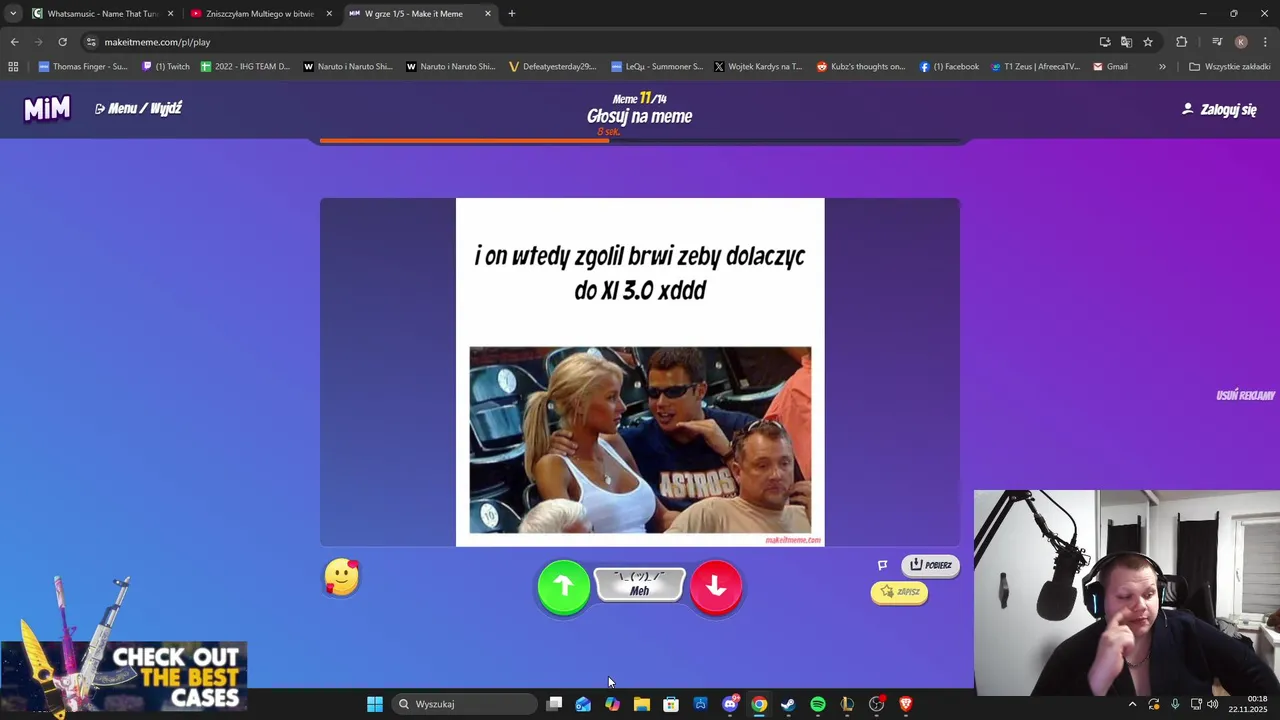
Task: Downvote the meme with red arrow
Action: point(716,587)
